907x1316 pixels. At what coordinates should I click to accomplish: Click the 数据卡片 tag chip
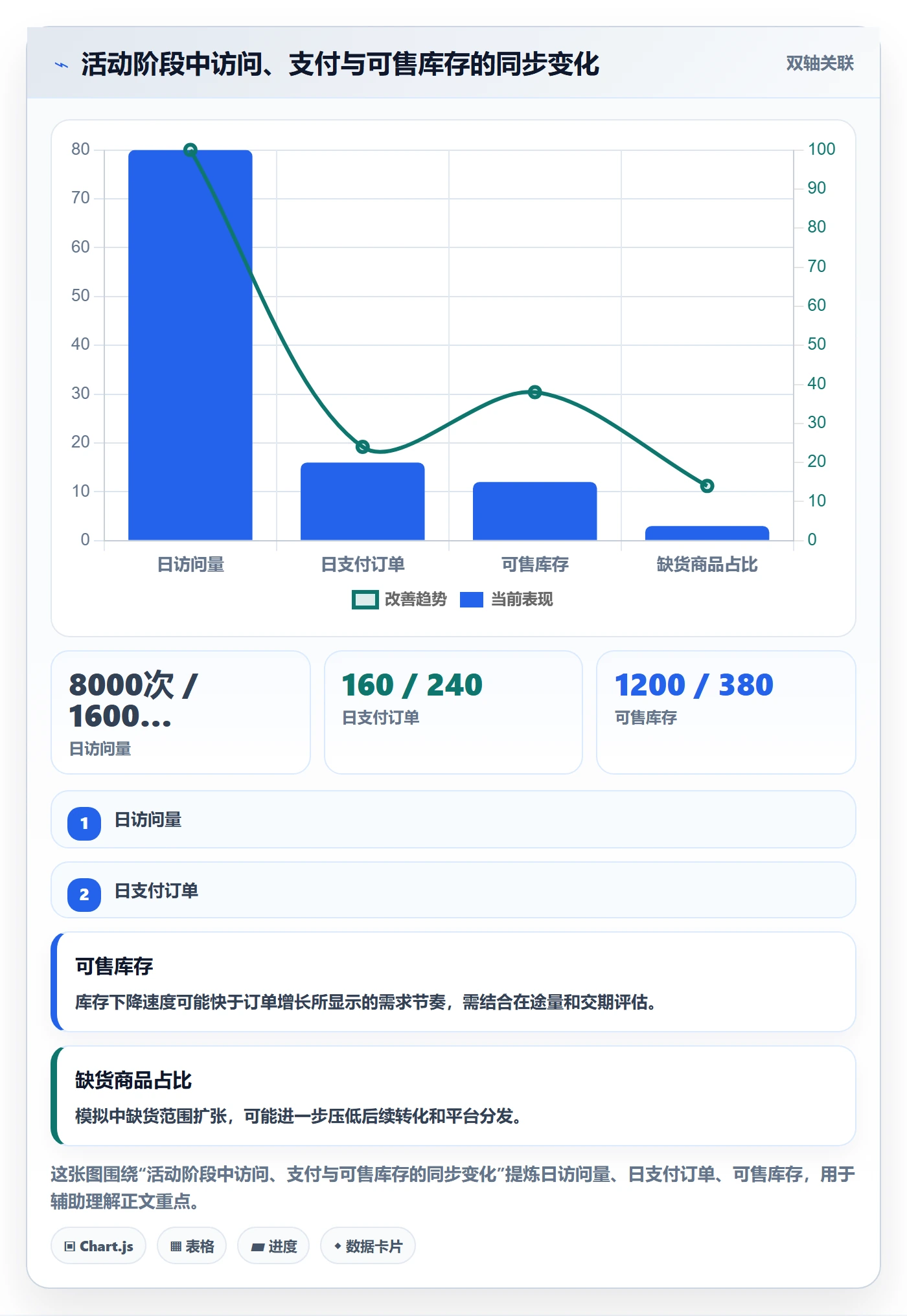pyautogui.click(x=368, y=1246)
